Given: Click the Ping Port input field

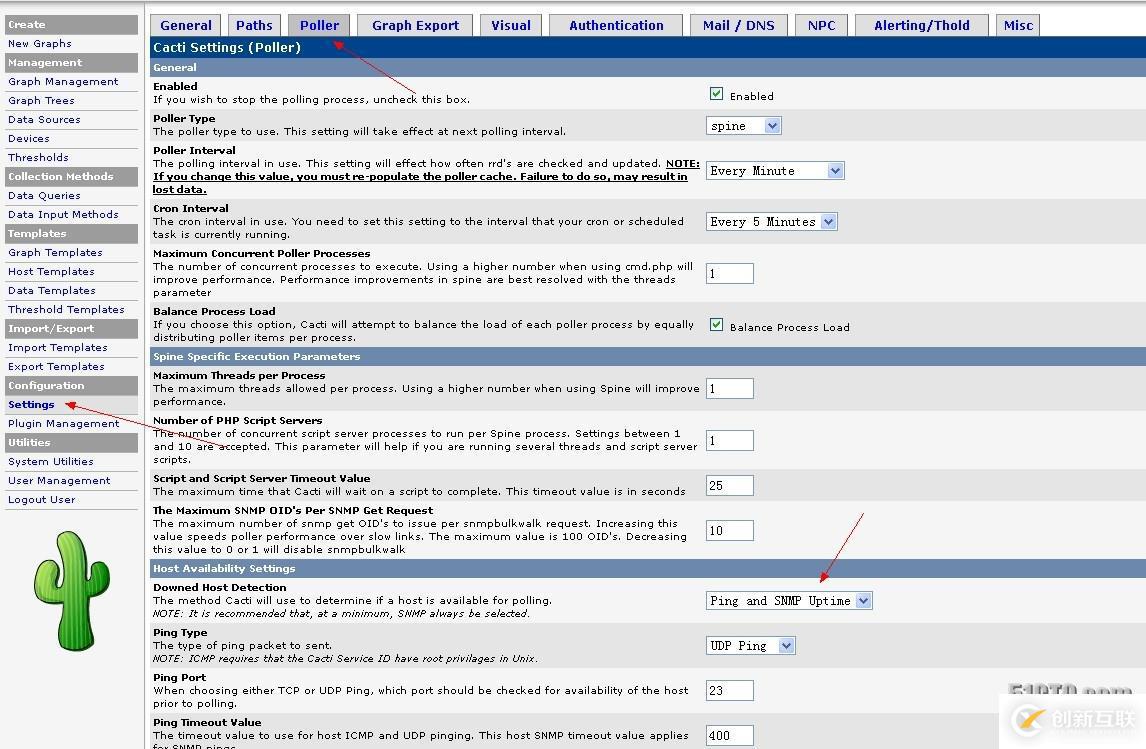Looking at the screenshot, I should point(729,690).
